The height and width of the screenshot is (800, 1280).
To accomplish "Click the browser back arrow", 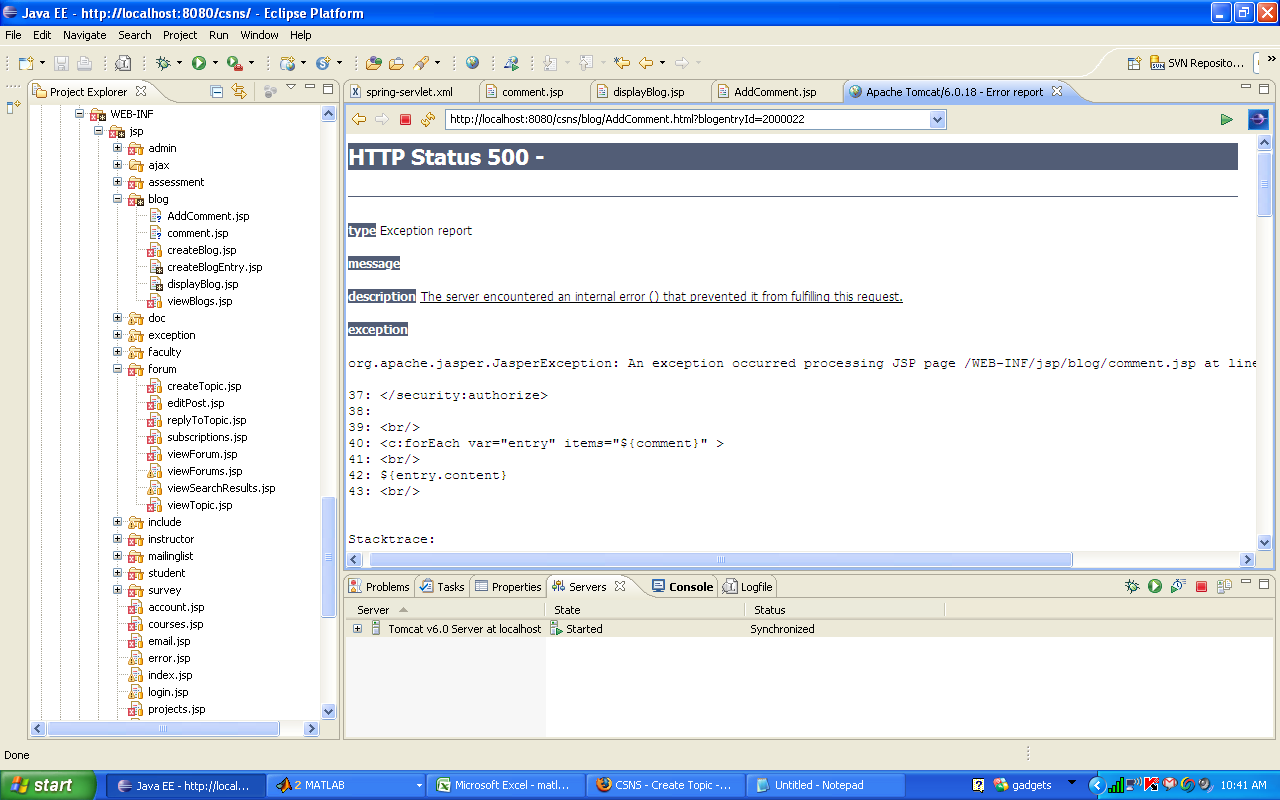I will coord(358,120).
